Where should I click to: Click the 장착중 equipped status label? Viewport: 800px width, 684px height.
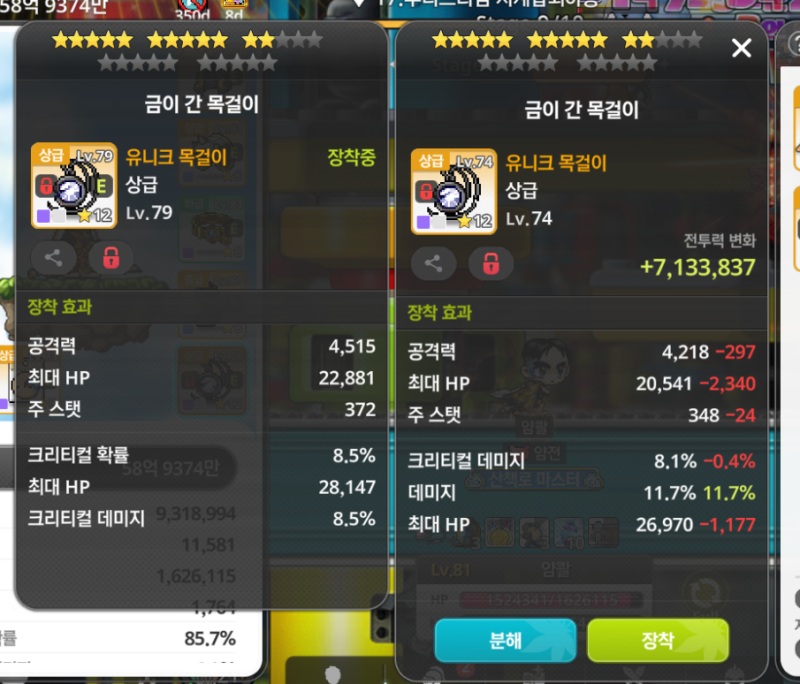tap(352, 158)
